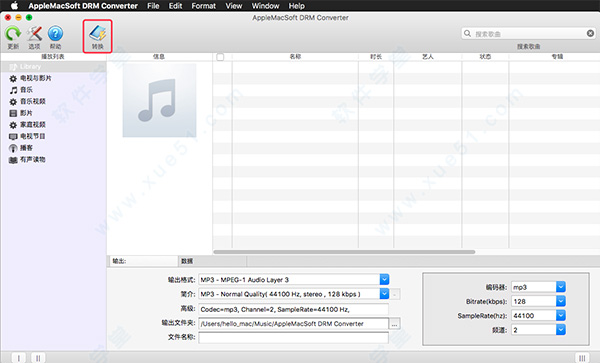Open the blue Help (帮助) icon
600x363 pixels.
pyautogui.click(x=55, y=34)
